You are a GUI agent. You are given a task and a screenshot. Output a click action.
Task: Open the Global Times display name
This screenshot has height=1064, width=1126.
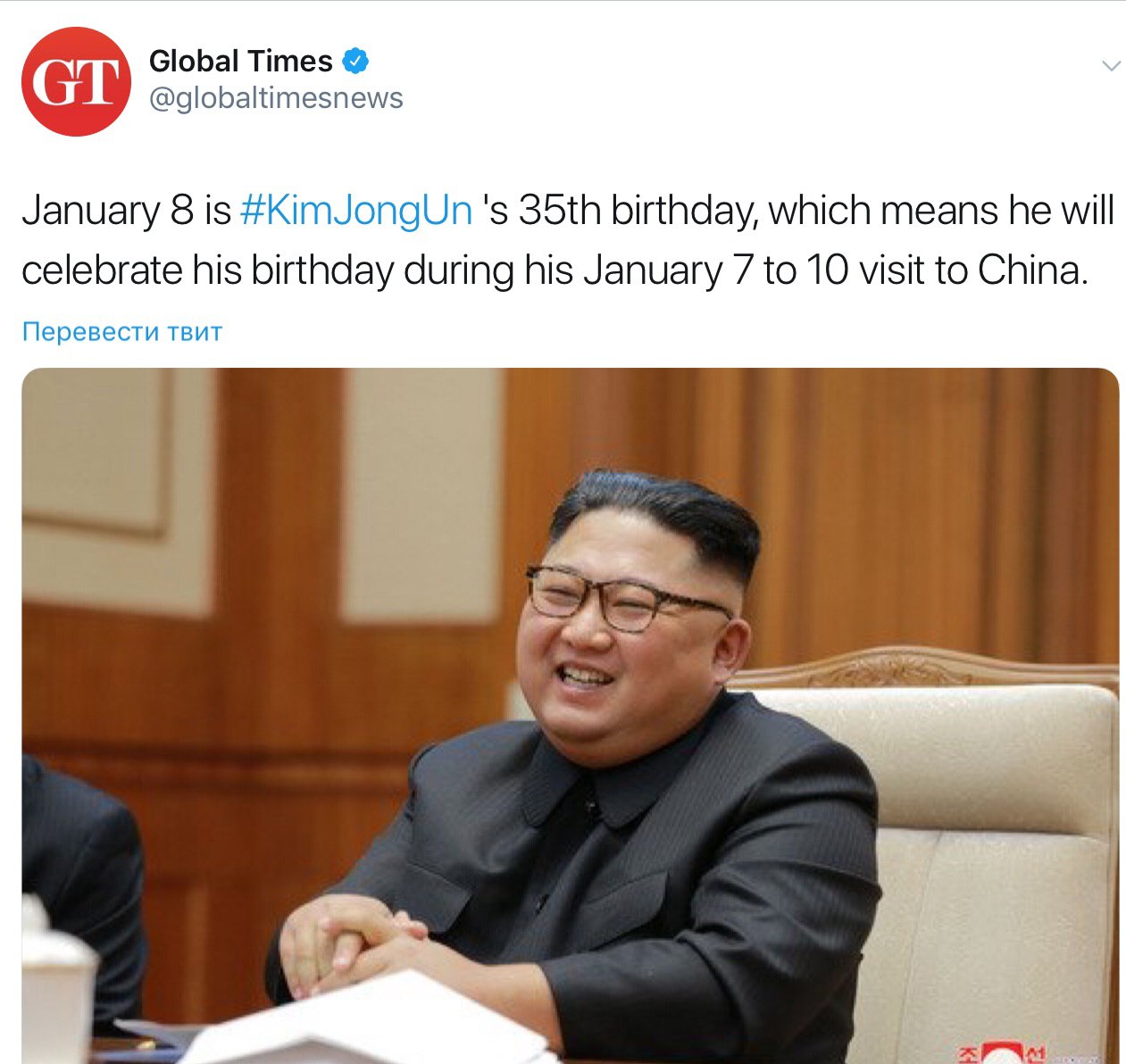click(x=240, y=61)
